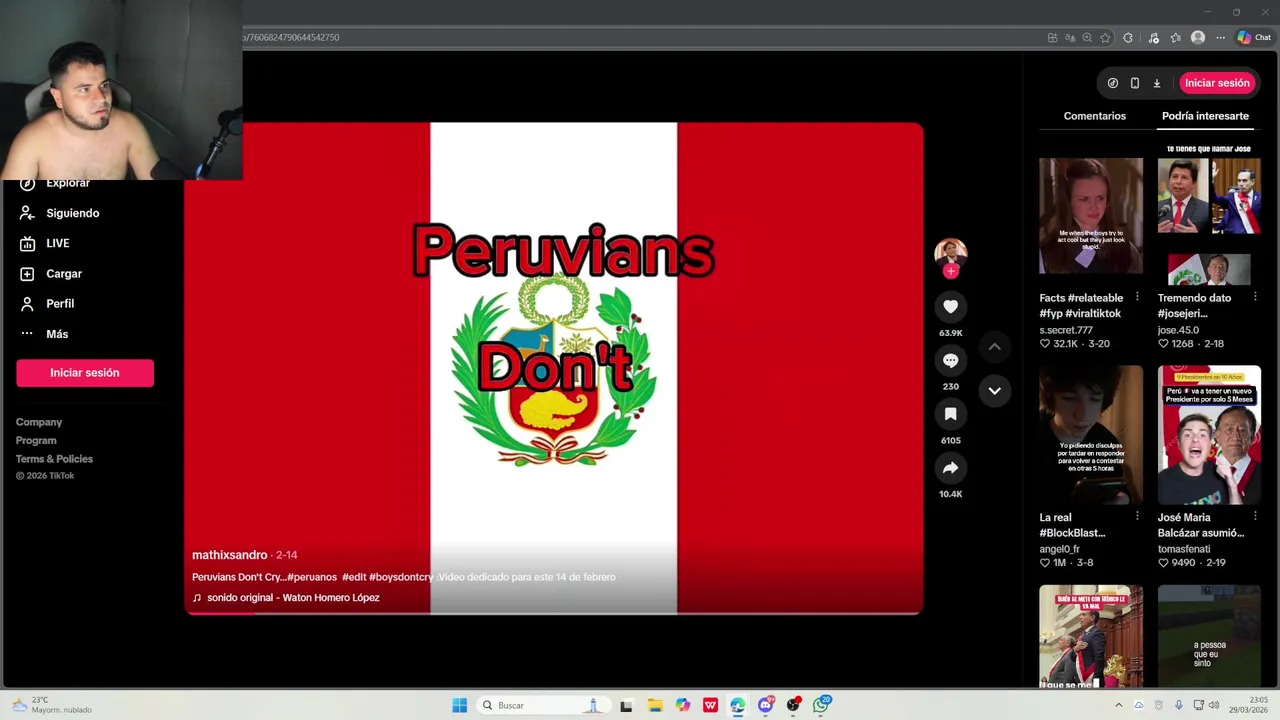Open browser favorites list icon

[1175, 38]
